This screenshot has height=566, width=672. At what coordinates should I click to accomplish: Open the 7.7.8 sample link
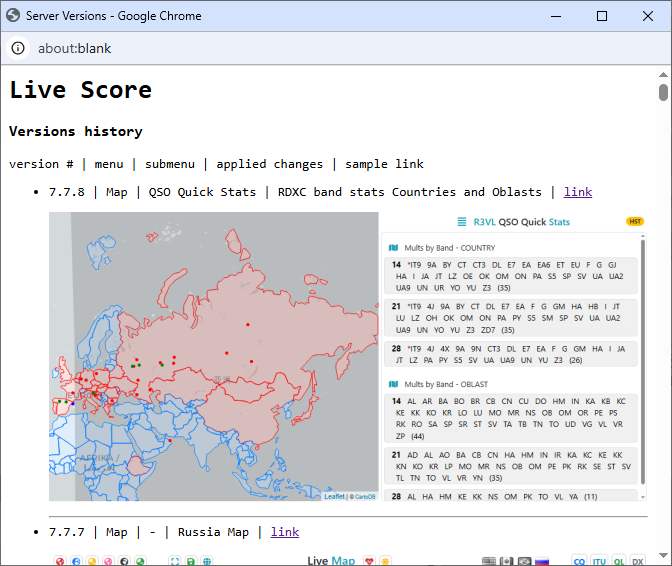[x=578, y=192]
